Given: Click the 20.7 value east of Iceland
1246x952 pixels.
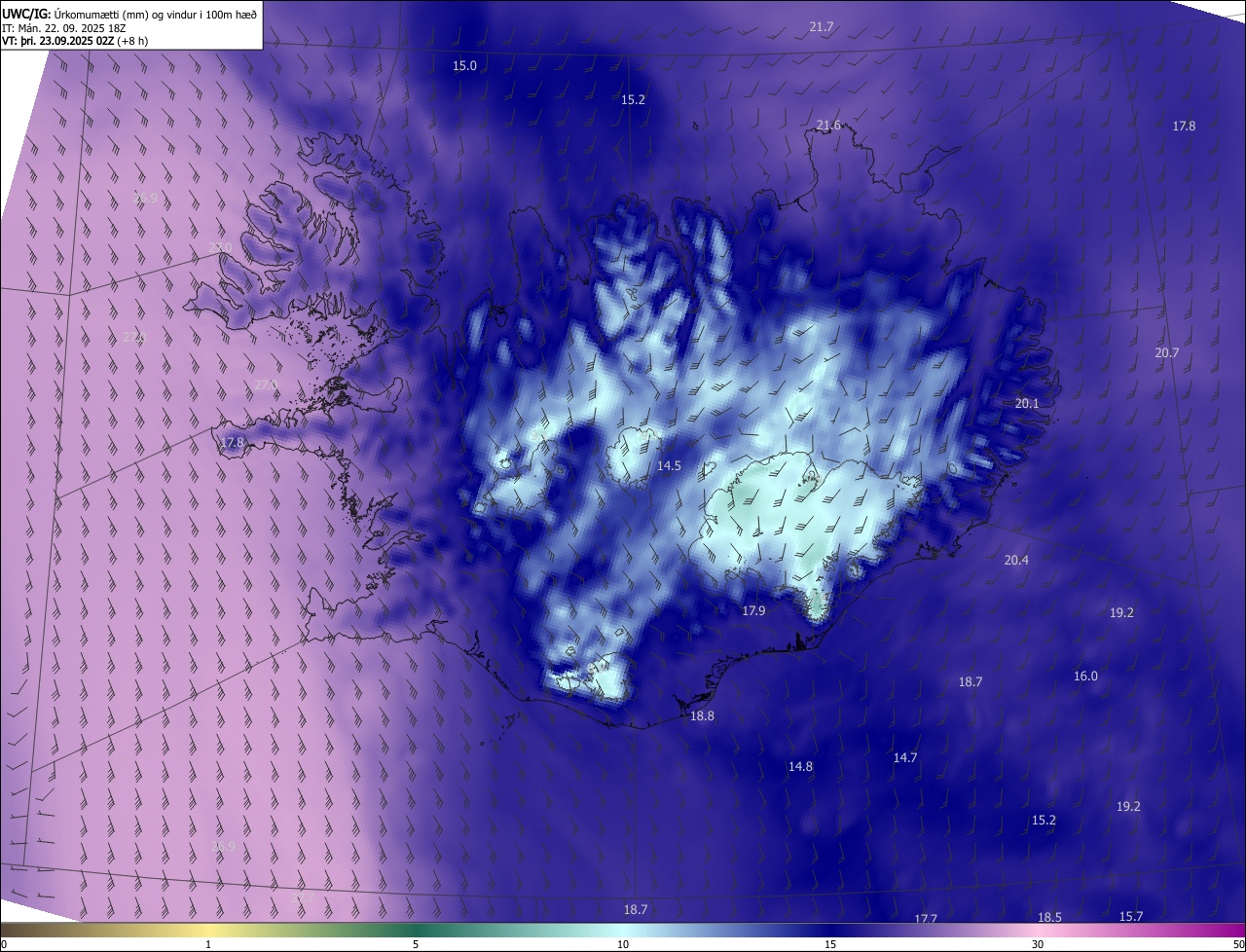Looking at the screenshot, I should [1167, 353].
